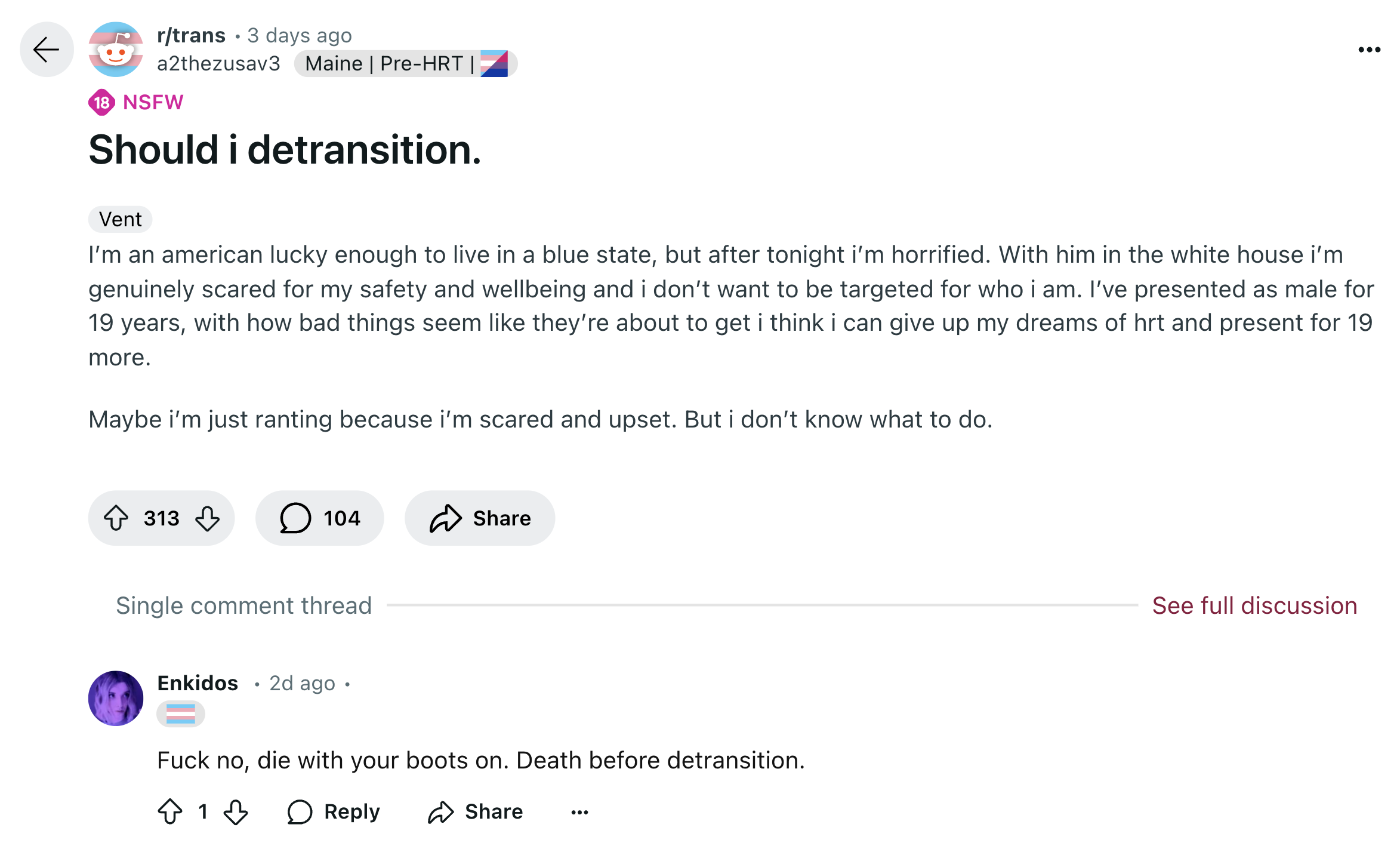The width and height of the screenshot is (1400, 861).
Task: Reply to the Enkidos comment
Action: [x=334, y=812]
